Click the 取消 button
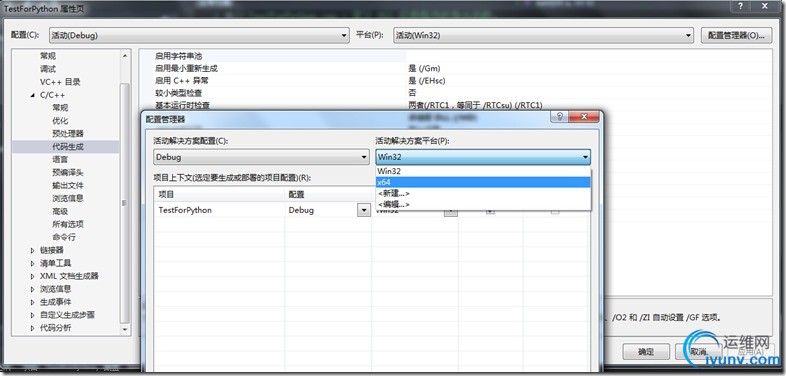This screenshot has width=786, height=376. pos(698,351)
